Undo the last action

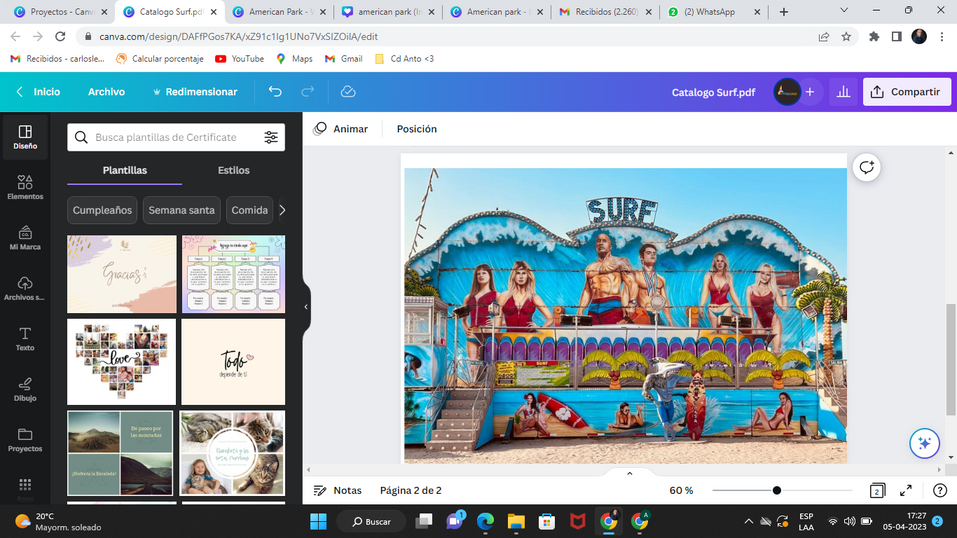click(x=275, y=92)
